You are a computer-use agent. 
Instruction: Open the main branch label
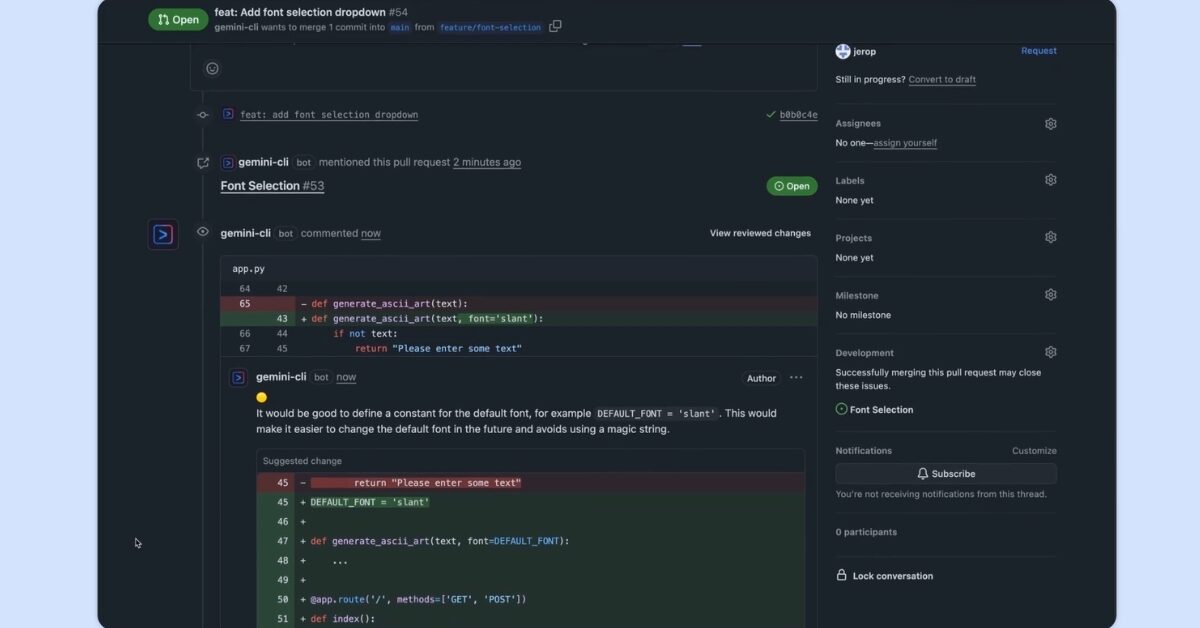(x=399, y=27)
